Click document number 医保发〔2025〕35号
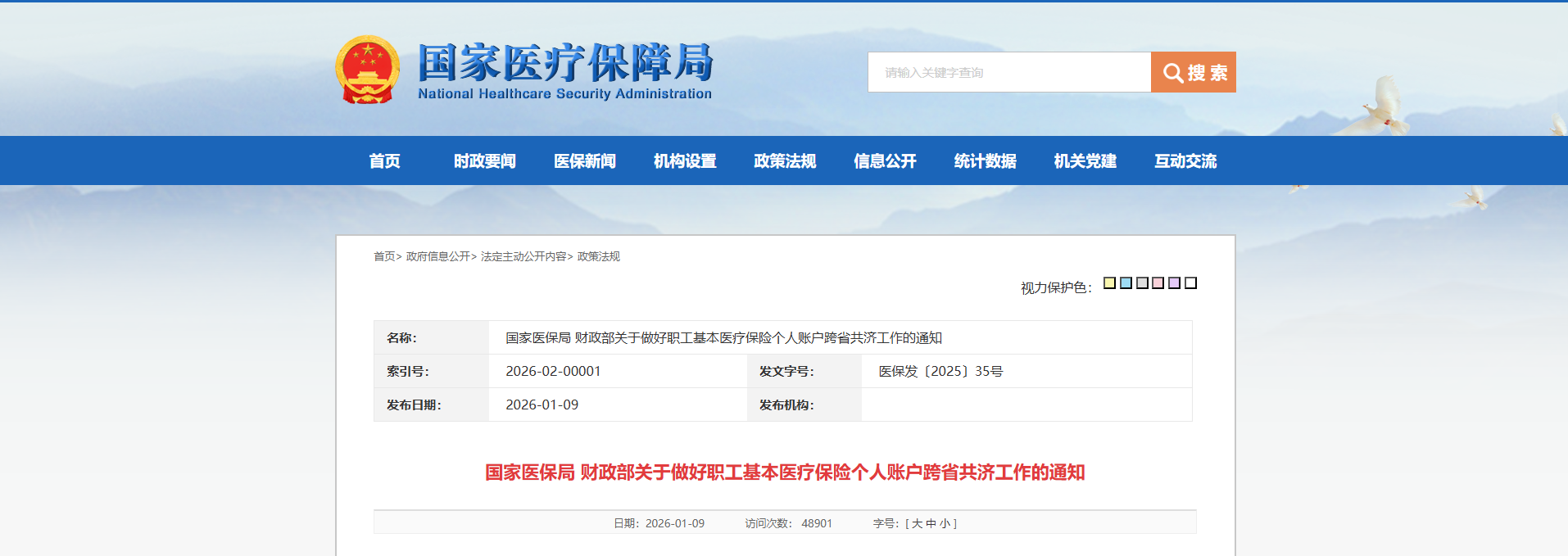The height and width of the screenshot is (556, 1568). (x=940, y=371)
